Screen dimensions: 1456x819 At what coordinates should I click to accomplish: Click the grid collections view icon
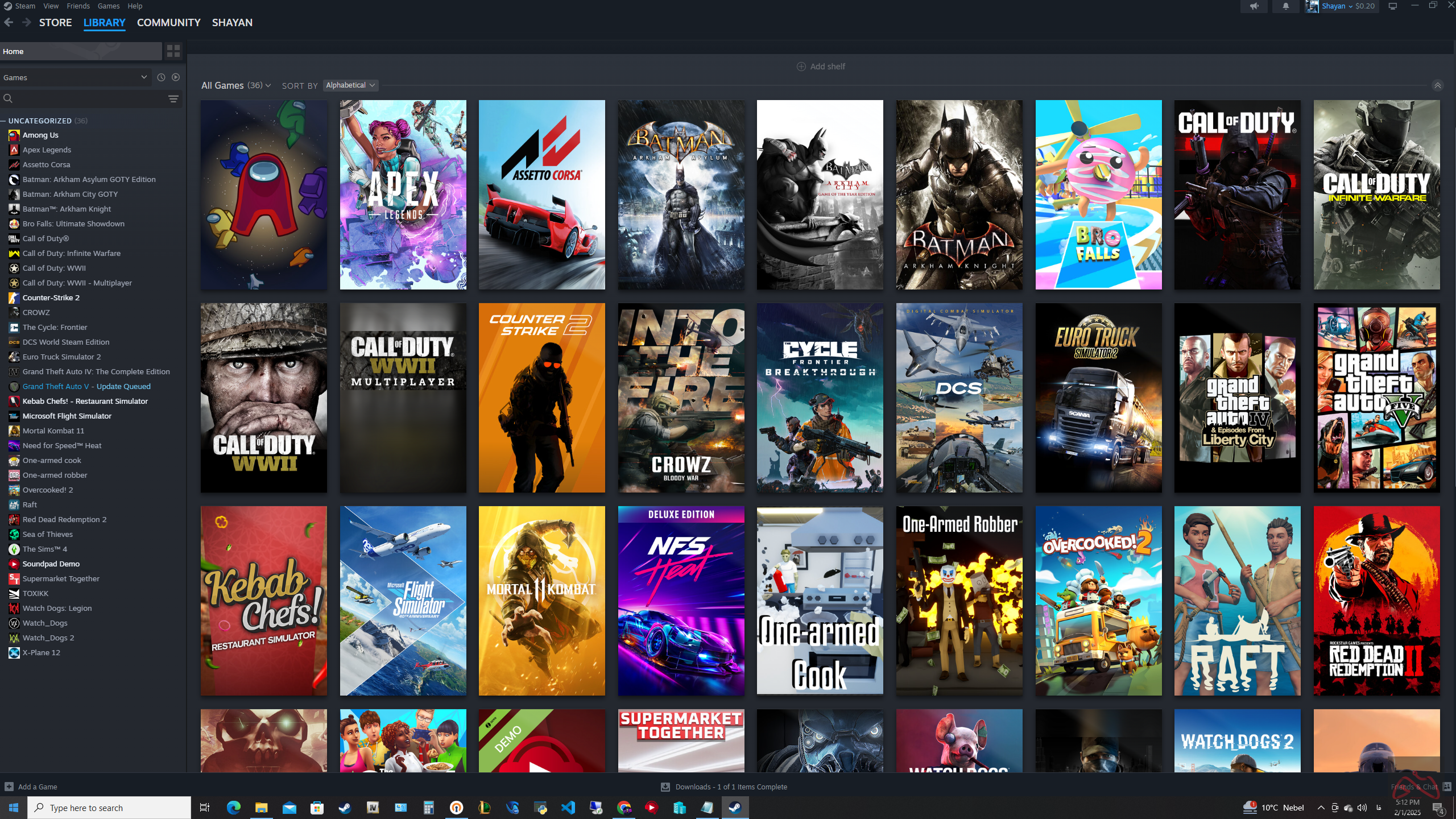pos(173,51)
